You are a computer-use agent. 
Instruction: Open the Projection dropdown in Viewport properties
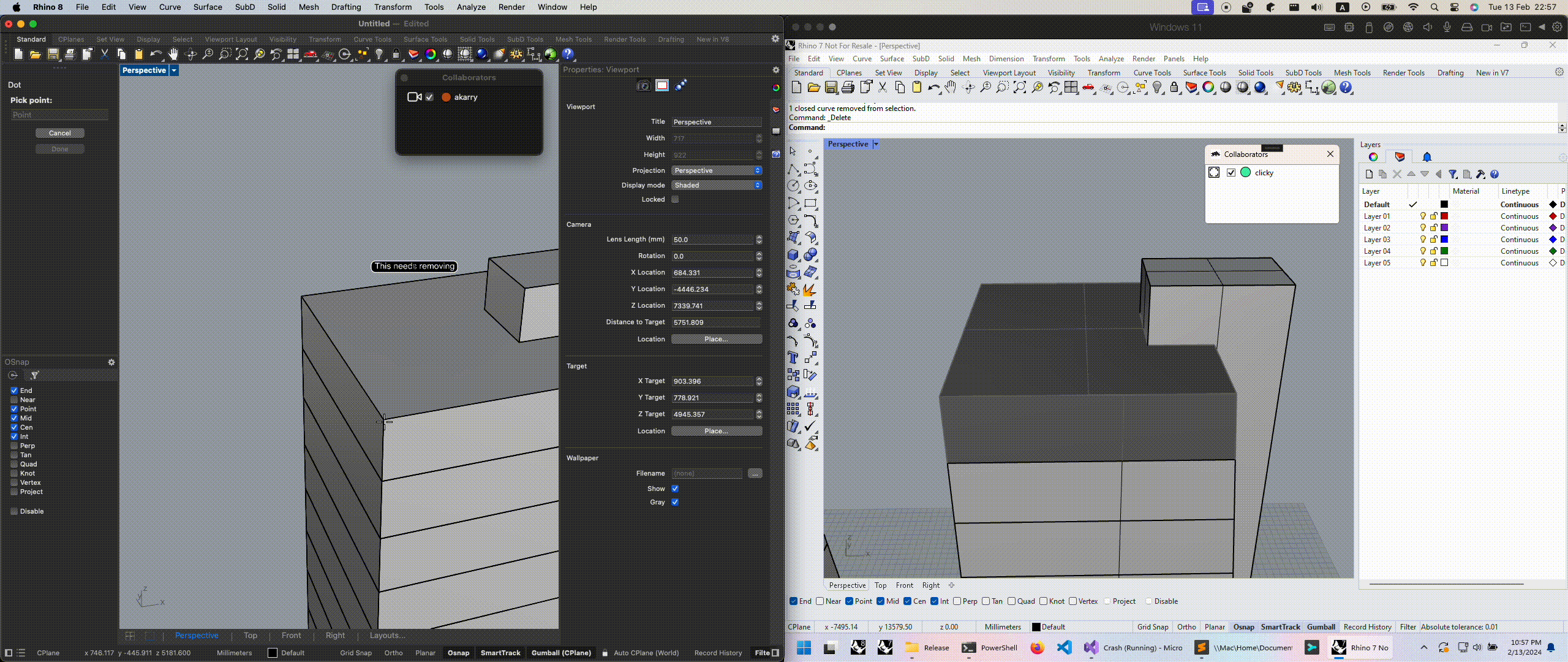pos(716,170)
